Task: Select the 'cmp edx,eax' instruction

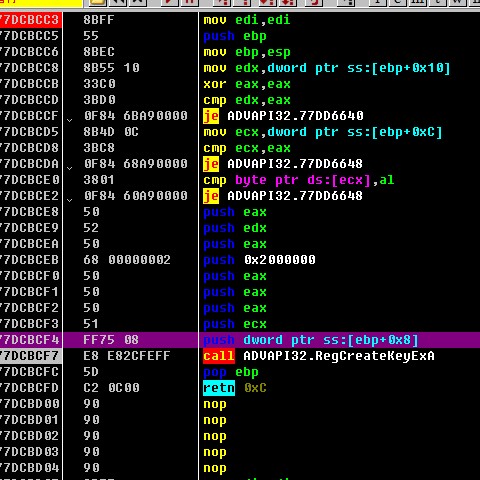Action: coord(247,100)
